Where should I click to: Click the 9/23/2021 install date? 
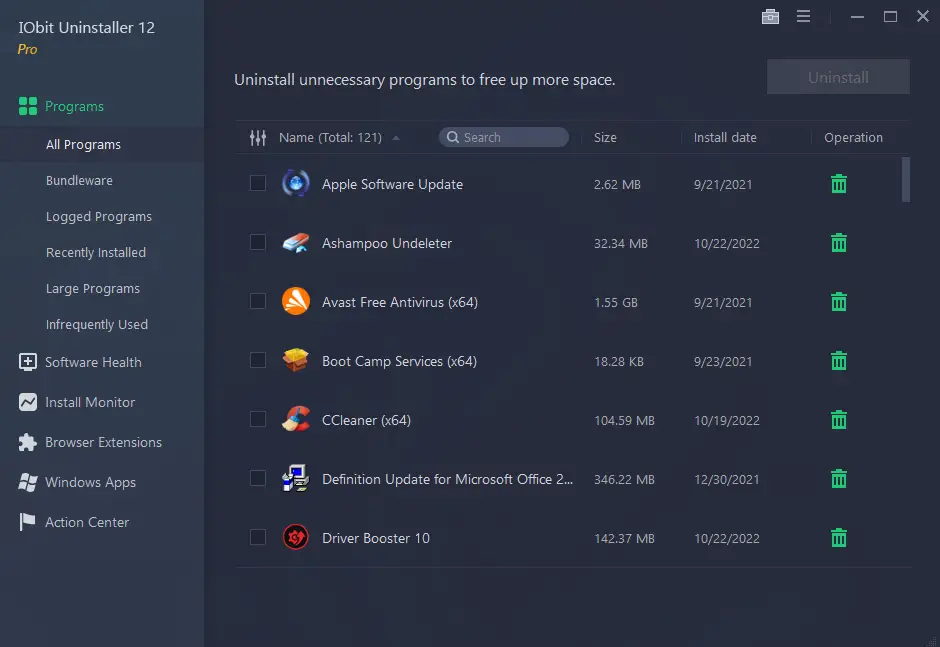(723, 362)
